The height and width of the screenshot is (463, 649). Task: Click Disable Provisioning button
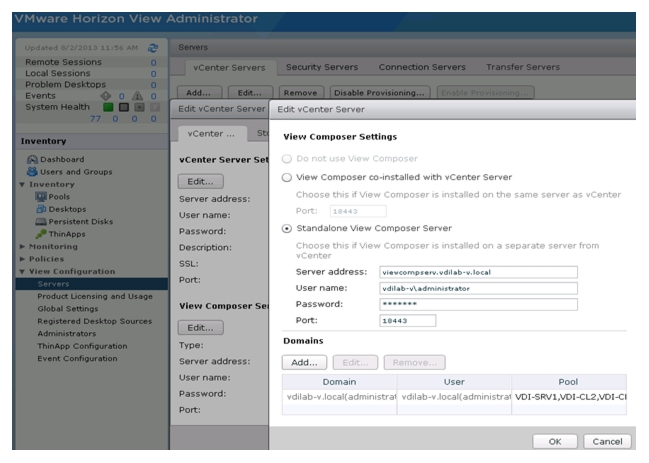tap(380, 93)
